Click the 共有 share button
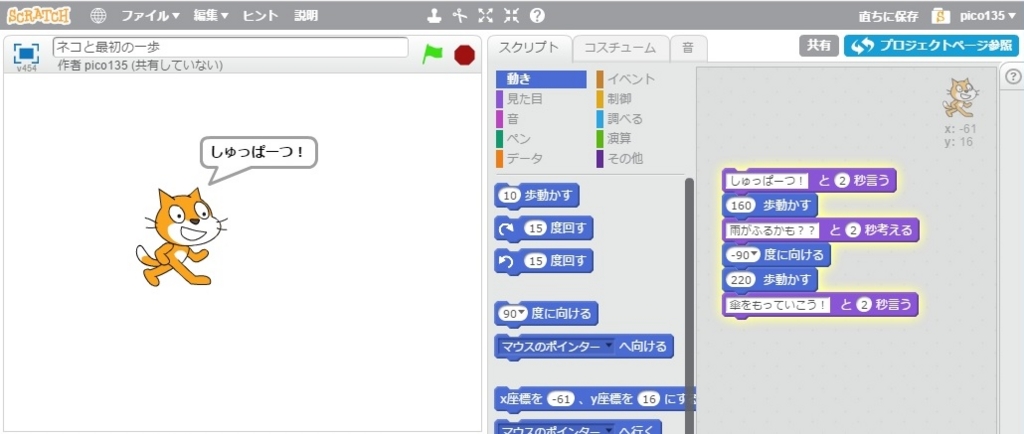 pyautogui.click(x=818, y=46)
